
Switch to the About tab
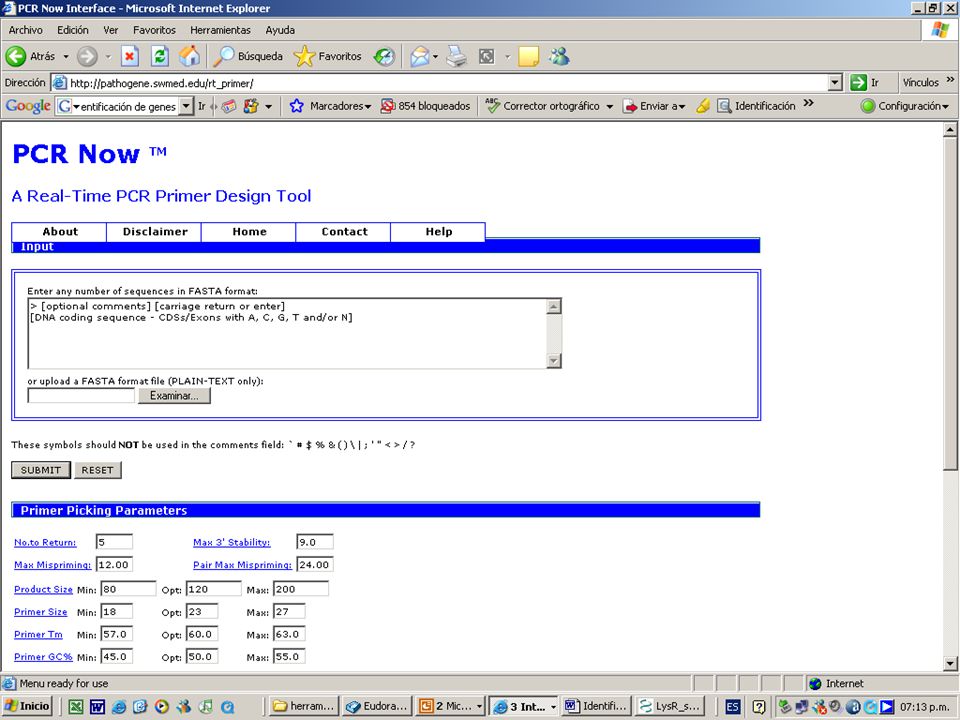coord(59,231)
